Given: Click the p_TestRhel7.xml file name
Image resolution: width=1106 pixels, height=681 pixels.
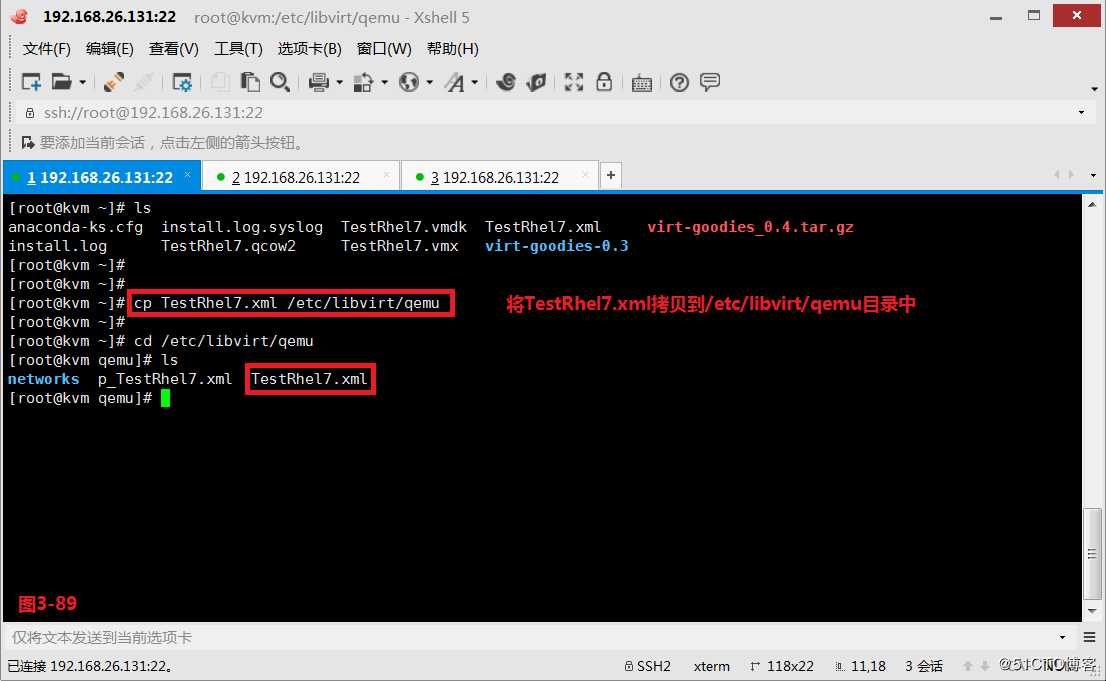Looking at the screenshot, I should click(165, 380).
